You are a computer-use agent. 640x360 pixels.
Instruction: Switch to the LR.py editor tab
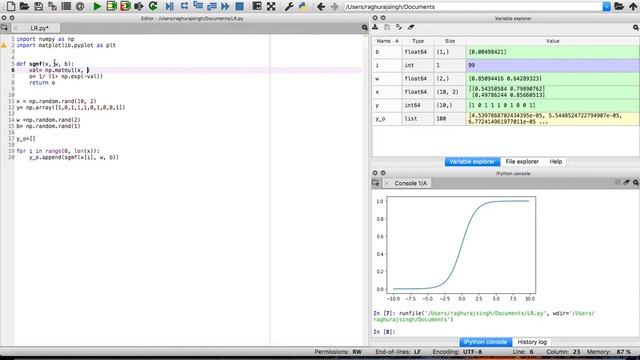[39, 28]
